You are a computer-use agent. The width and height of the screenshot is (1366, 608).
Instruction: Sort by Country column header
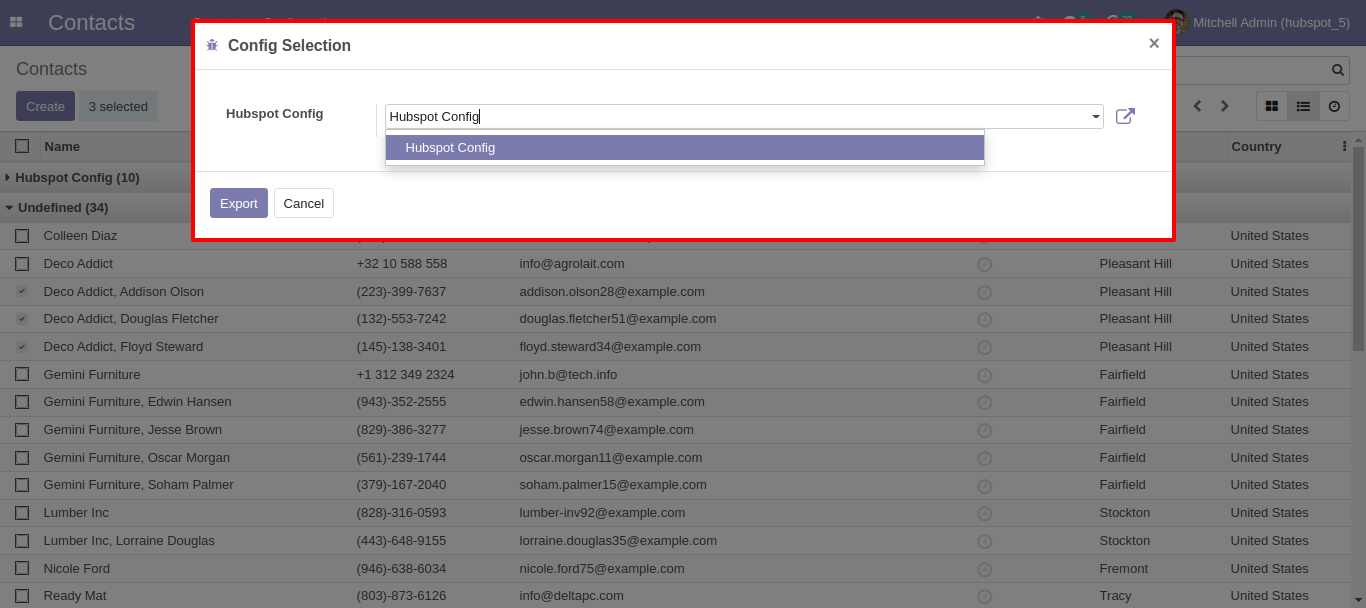coord(1256,146)
